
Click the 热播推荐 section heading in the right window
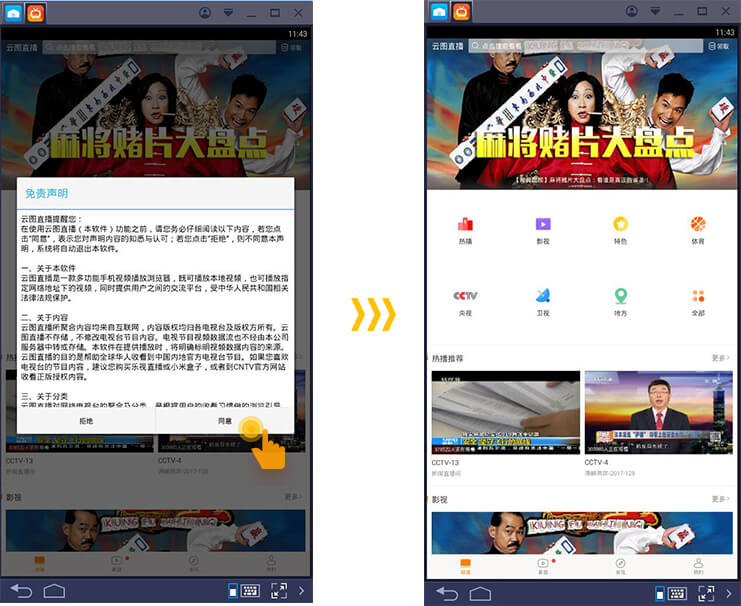448,358
